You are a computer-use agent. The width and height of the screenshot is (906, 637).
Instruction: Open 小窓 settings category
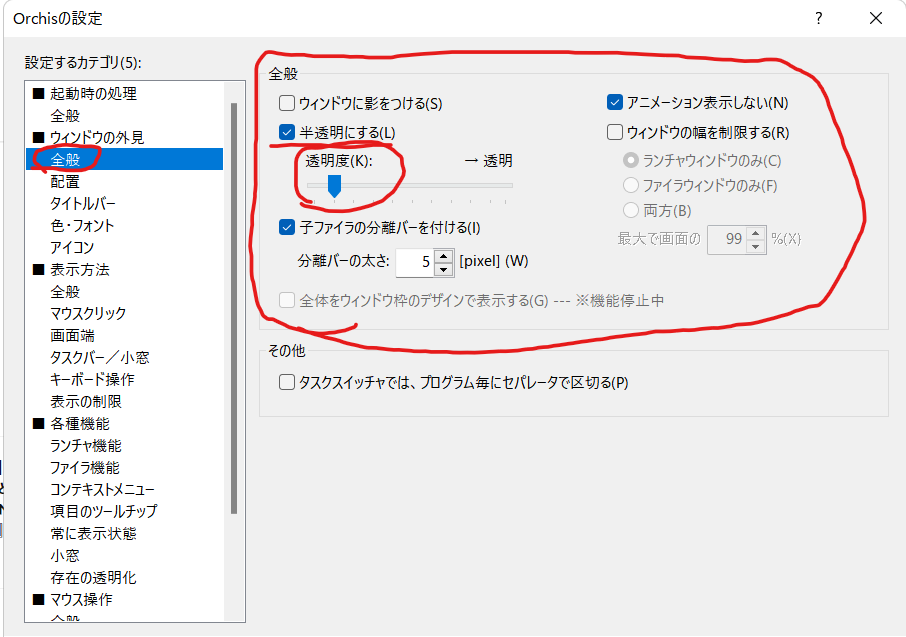(65, 555)
